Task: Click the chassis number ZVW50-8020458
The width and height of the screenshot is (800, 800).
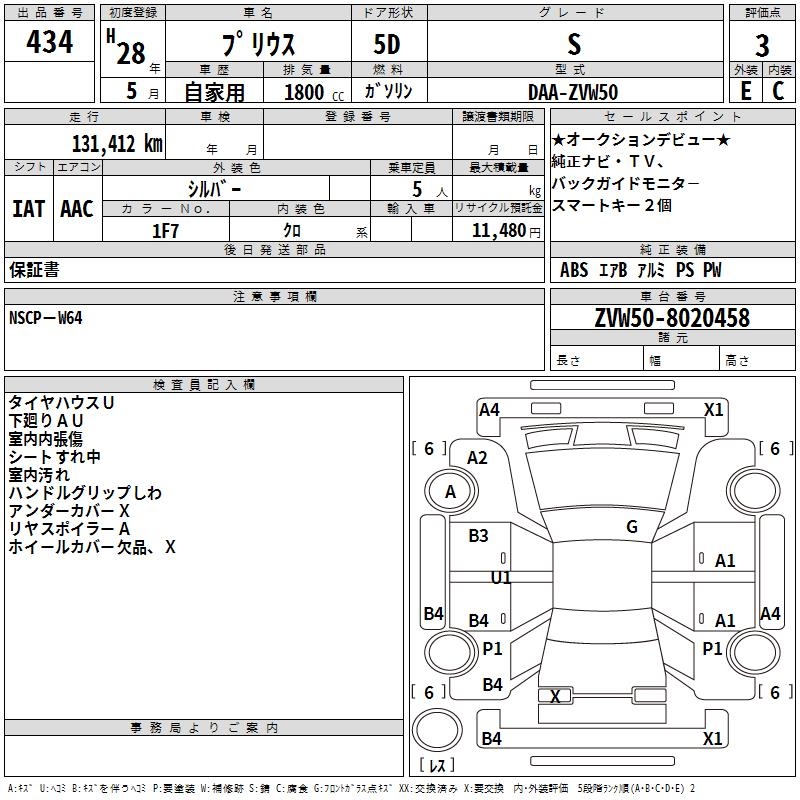Action: tap(672, 318)
